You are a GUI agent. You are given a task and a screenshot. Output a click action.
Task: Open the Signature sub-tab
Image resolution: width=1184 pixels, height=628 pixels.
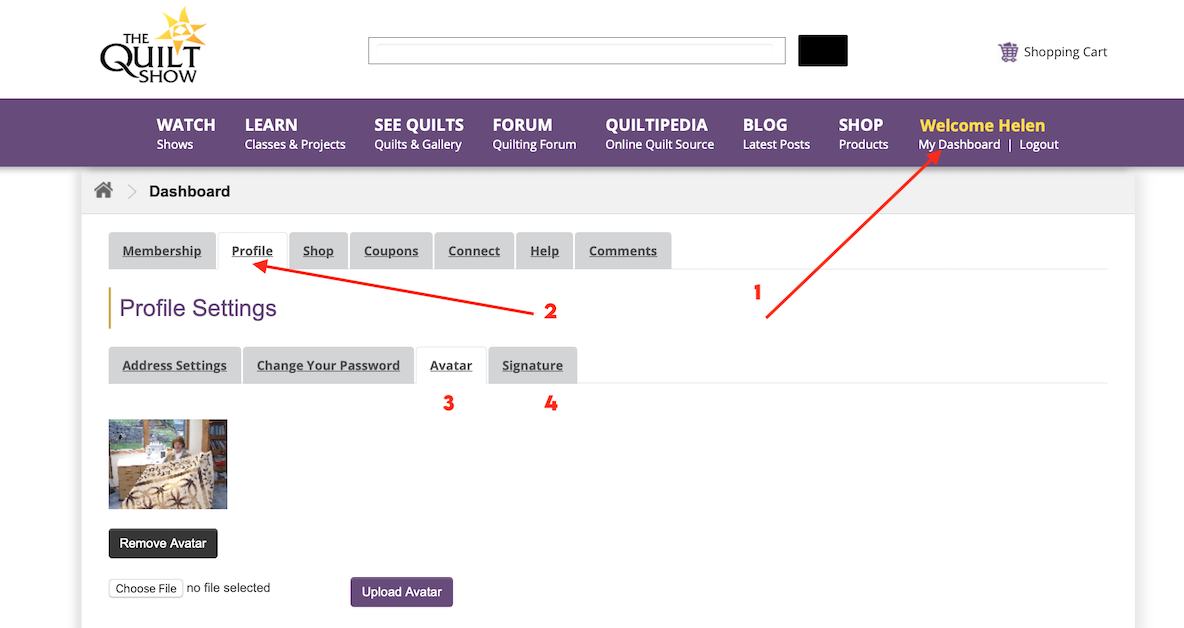coord(532,366)
